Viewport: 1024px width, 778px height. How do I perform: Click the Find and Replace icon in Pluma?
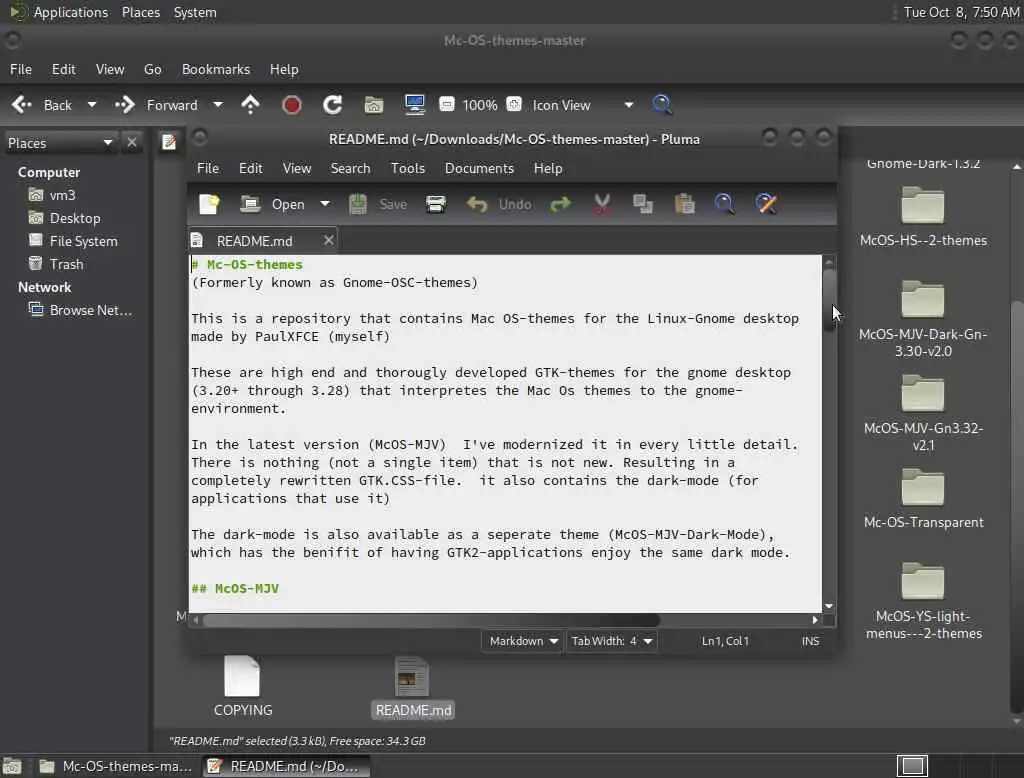pos(766,204)
